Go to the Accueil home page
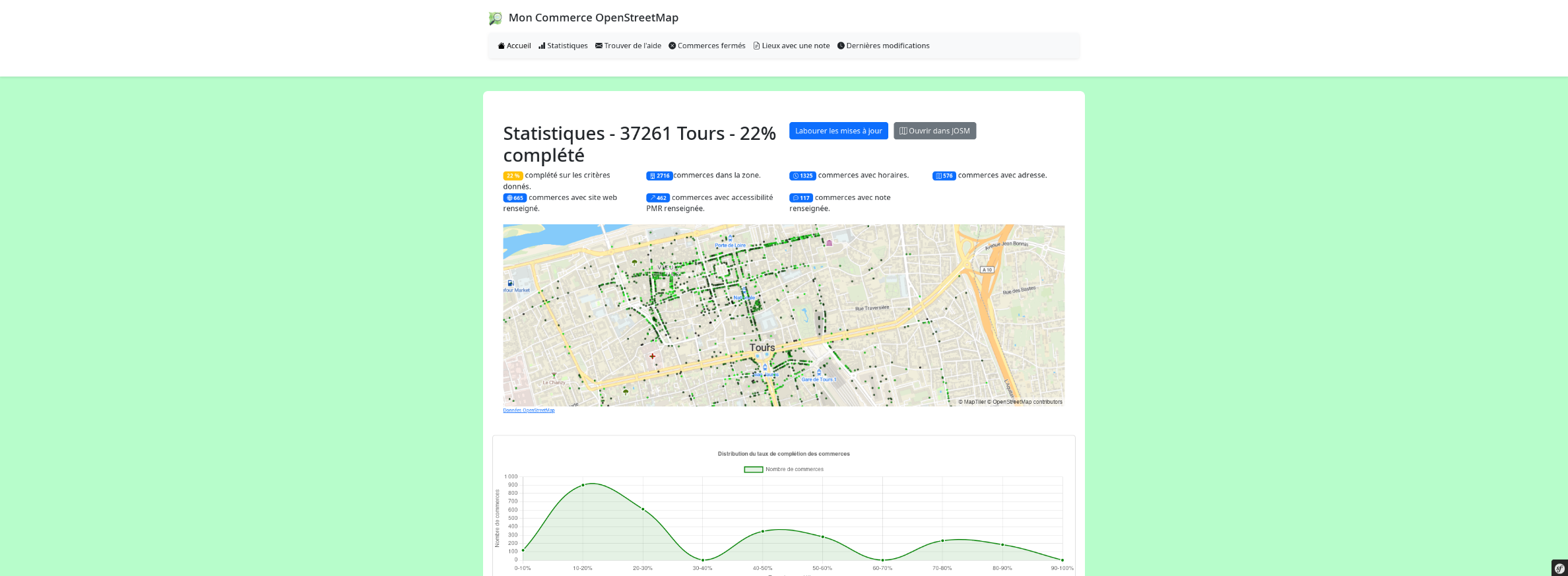 click(x=514, y=46)
